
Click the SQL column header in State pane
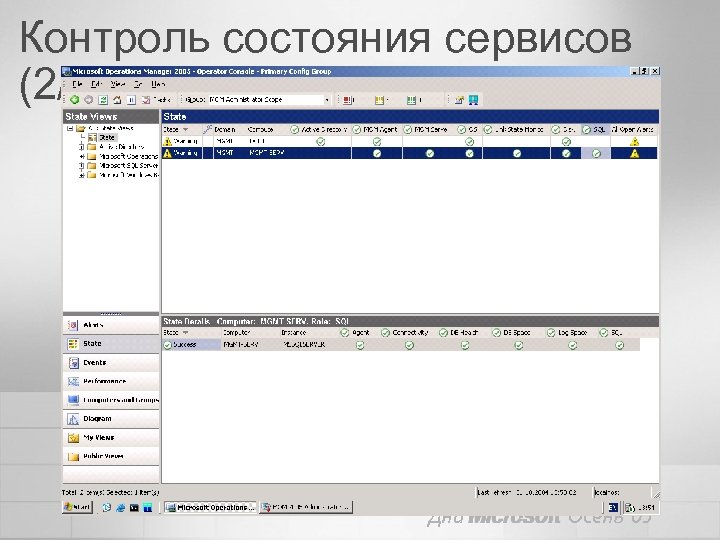point(596,129)
